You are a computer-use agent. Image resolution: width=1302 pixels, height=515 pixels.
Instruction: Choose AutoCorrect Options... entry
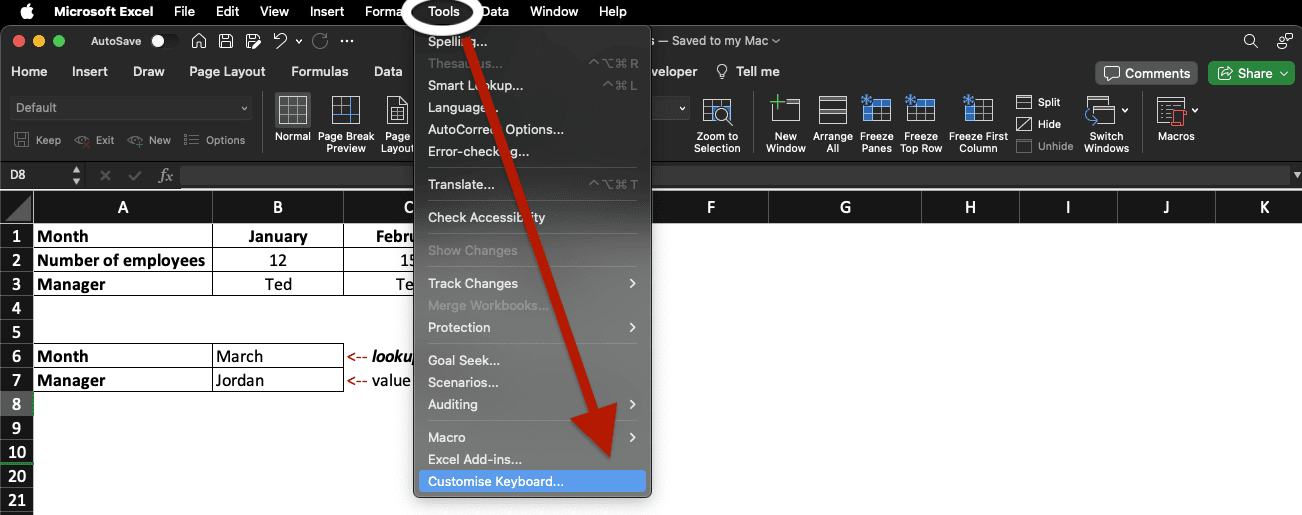(x=532, y=129)
